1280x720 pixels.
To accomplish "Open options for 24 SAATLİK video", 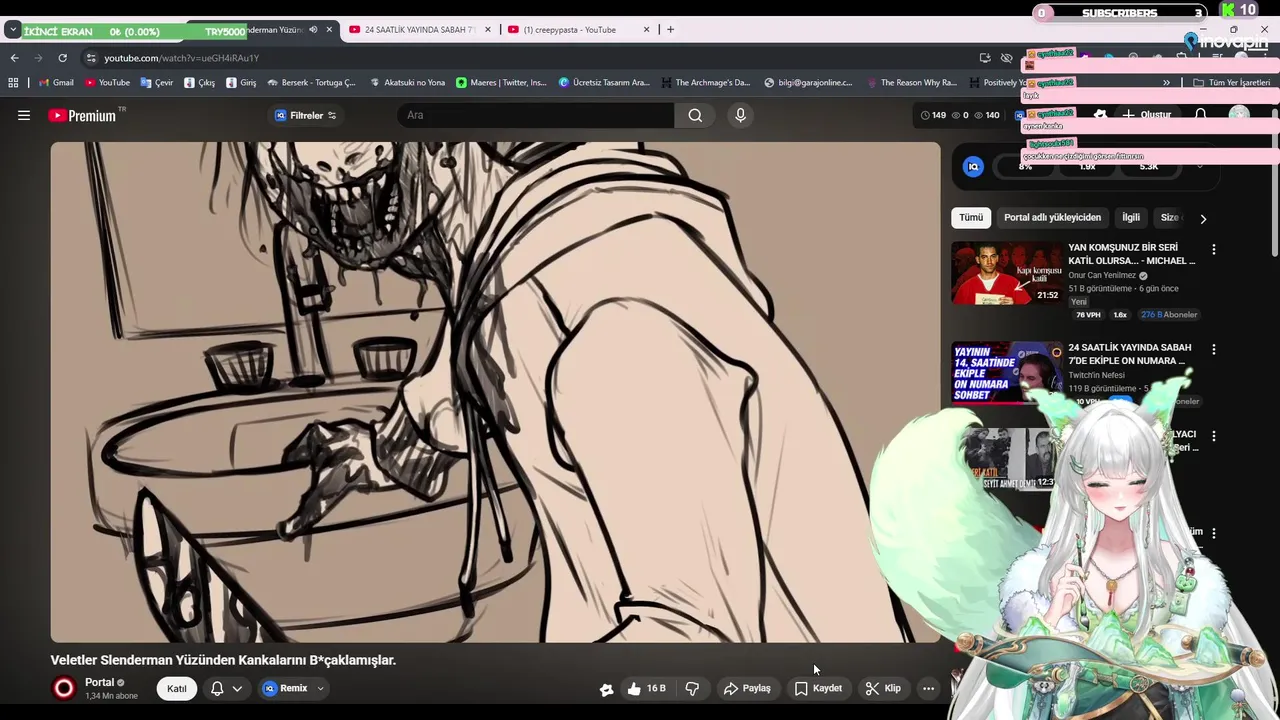I will click(x=1214, y=349).
